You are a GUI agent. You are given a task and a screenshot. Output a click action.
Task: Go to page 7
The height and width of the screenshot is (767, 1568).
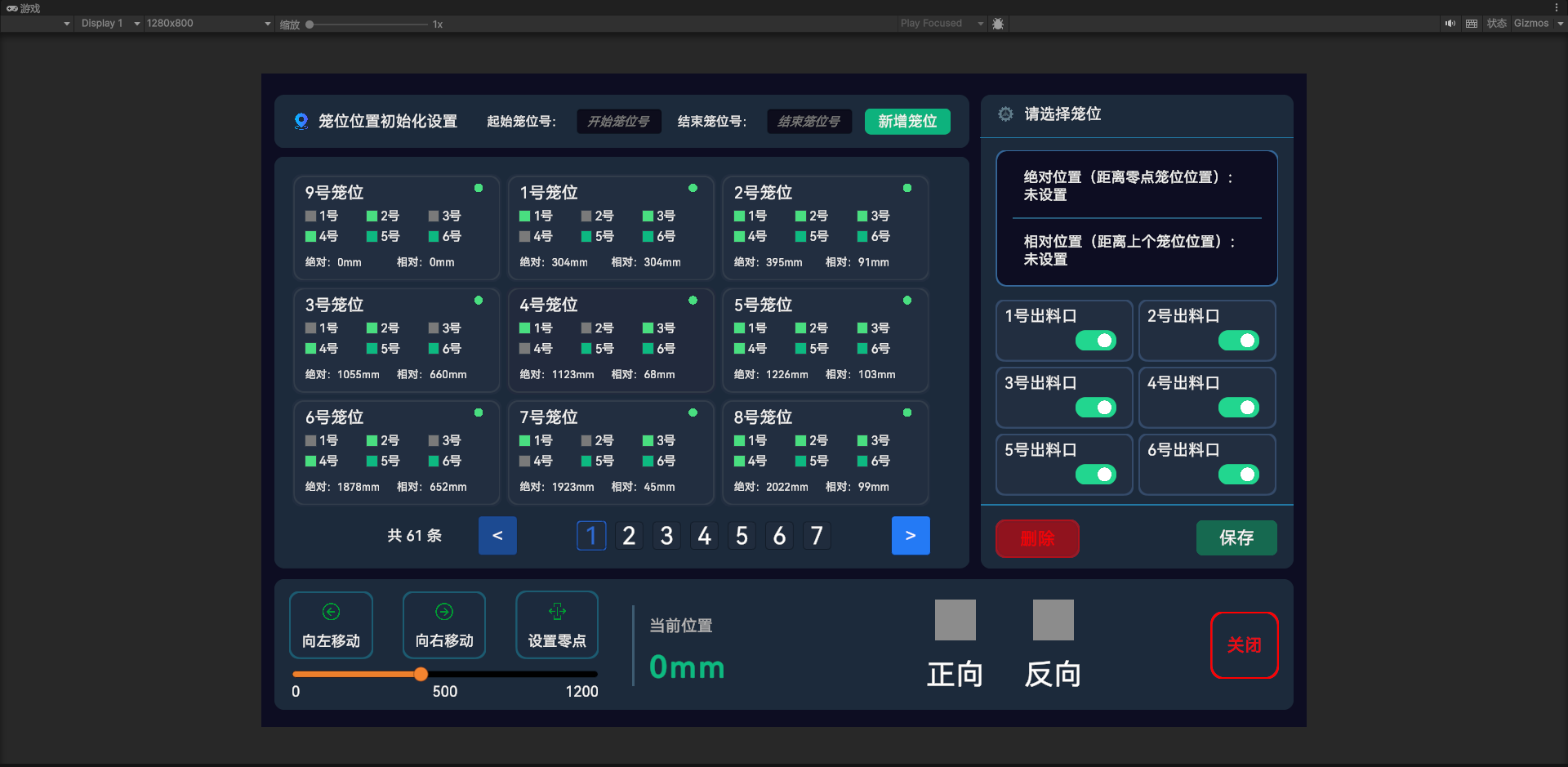coord(817,536)
